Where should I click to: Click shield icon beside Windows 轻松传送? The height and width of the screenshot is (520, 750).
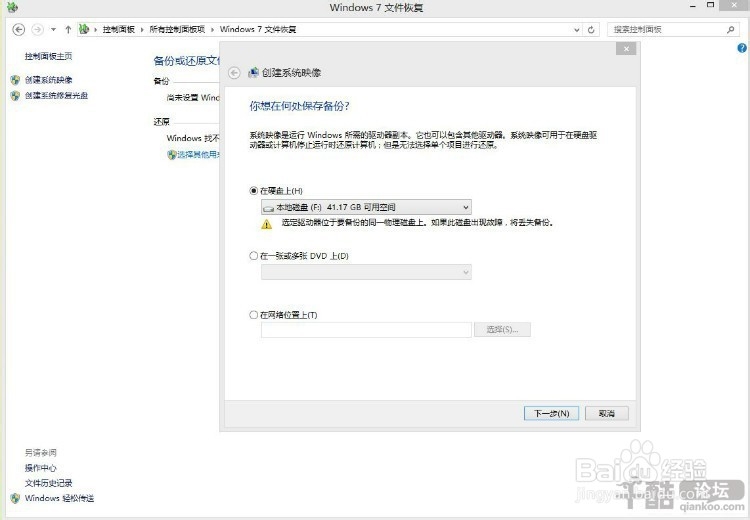tap(15, 498)
